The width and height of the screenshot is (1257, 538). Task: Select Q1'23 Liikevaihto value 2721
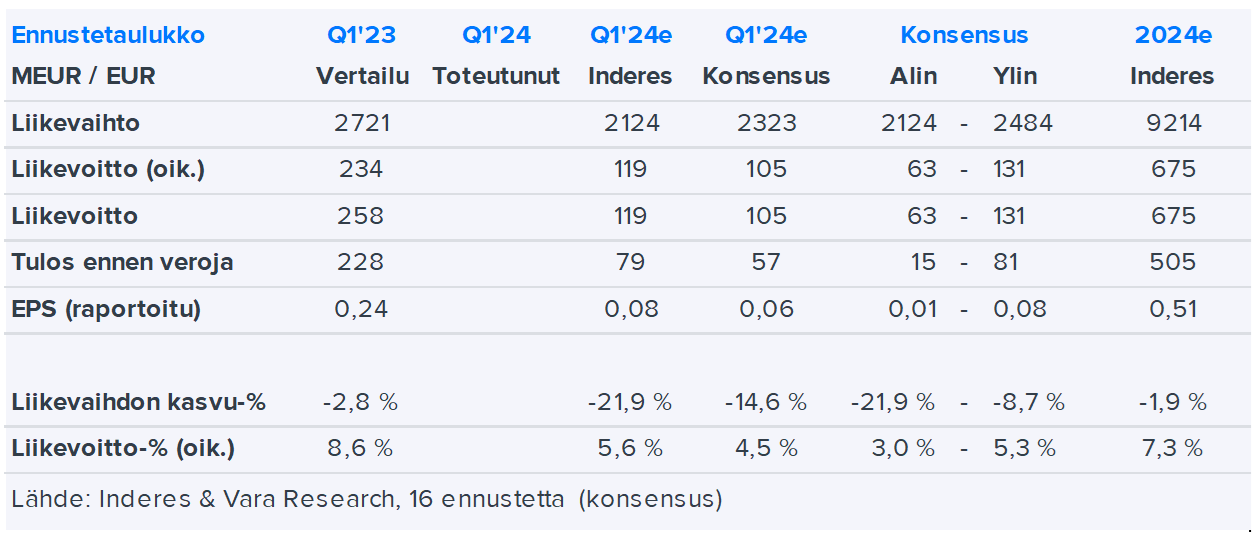pos(361,123)
